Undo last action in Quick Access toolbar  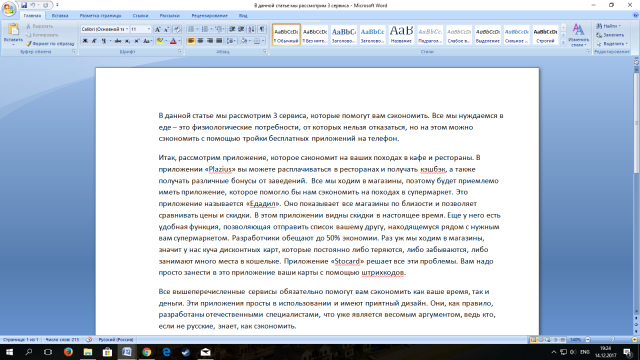[33, 5]
